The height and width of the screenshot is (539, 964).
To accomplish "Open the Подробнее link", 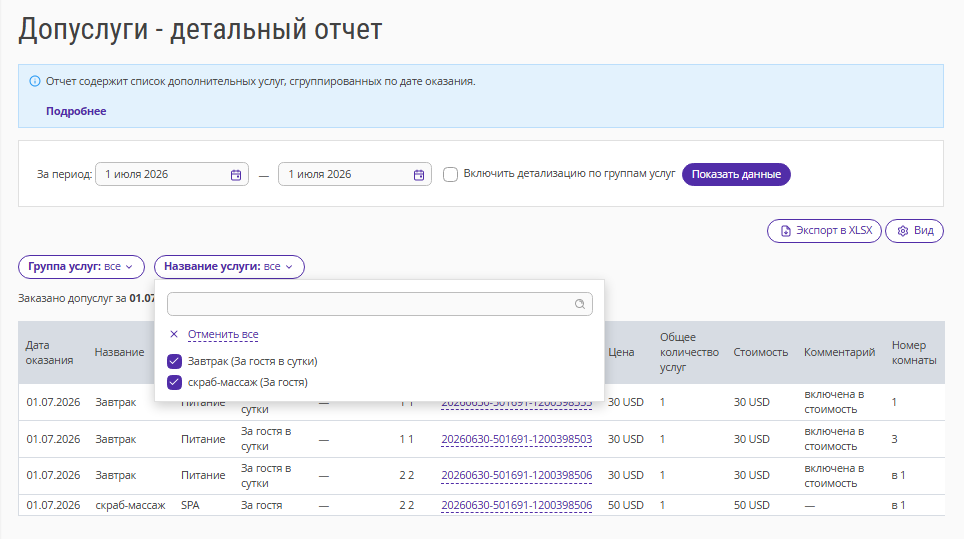I will pyautogui.click(x=76, y=111).
